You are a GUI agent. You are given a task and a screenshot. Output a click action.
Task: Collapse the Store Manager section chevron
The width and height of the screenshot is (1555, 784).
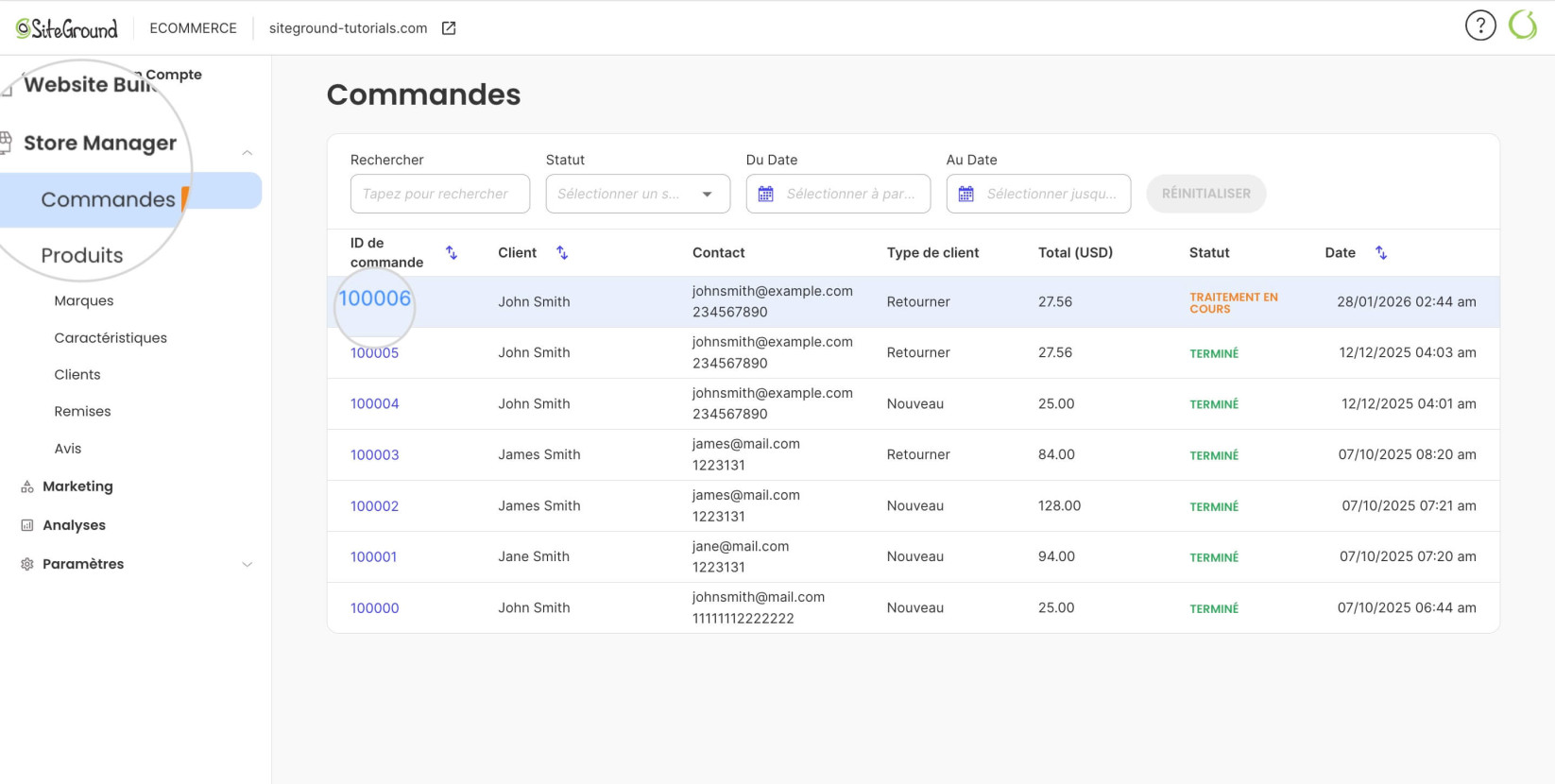(247, 153)
